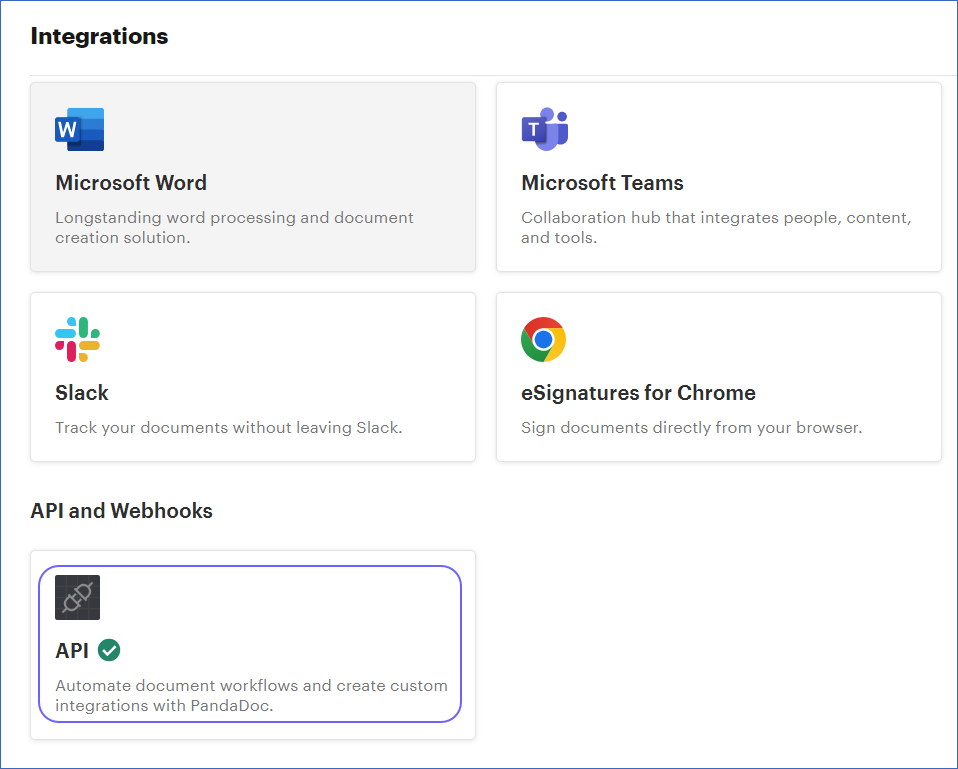958x769 pixels.
Task: Open the Microsoft Teams integration title
Action: 602,183
